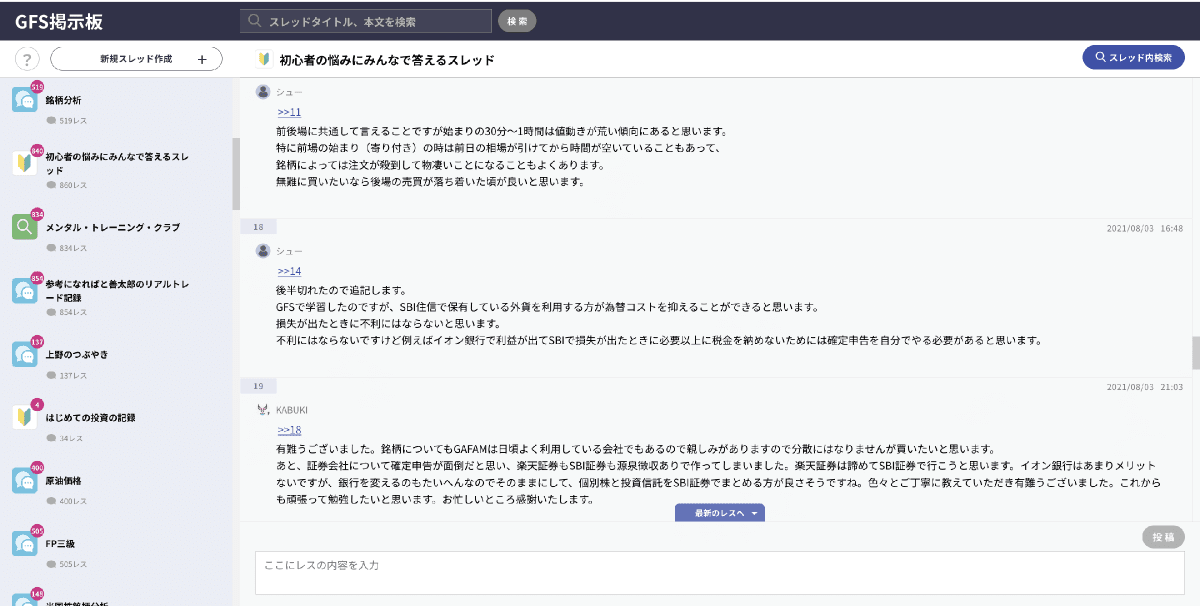This screenshot has width=1200, height=606.
Task: Click the メンタル・トレーニング・クラブ green search icon
Action: [x=25, y=227]
